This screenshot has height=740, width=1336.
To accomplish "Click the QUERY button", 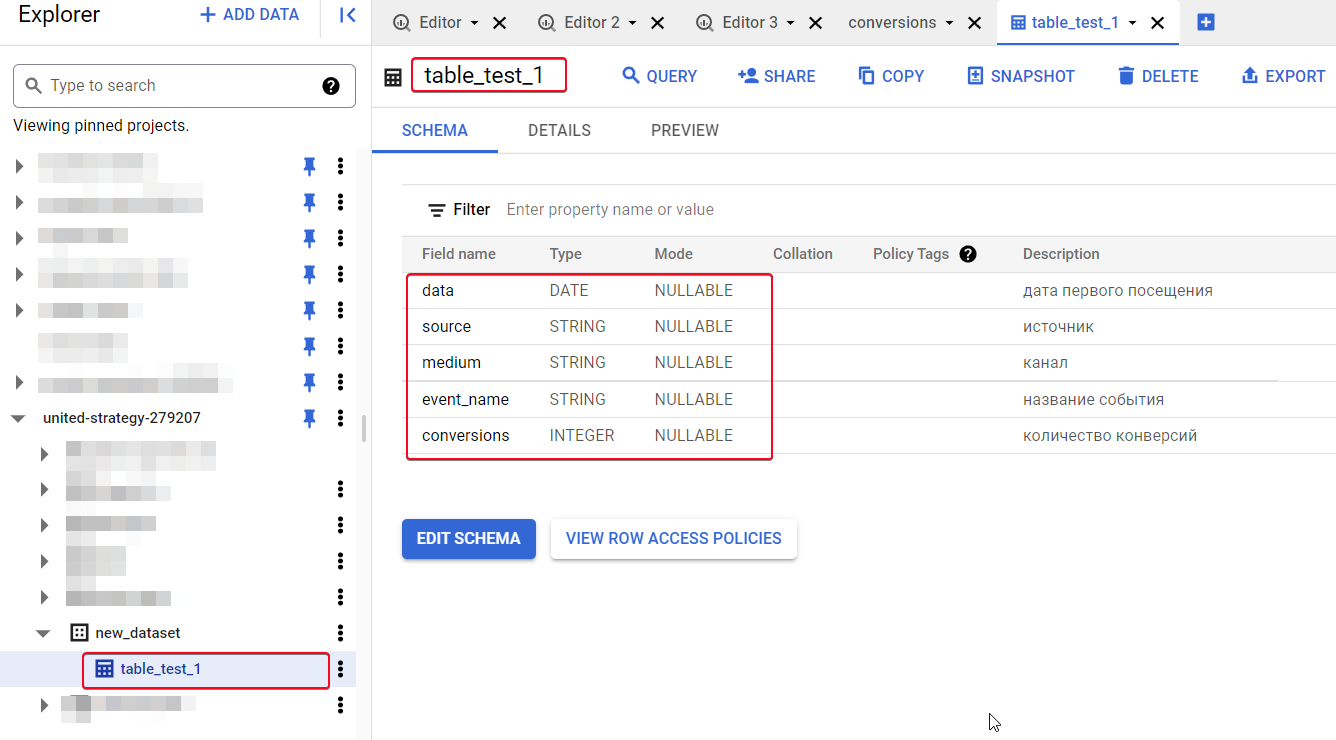I will click(x=659, y=76).
